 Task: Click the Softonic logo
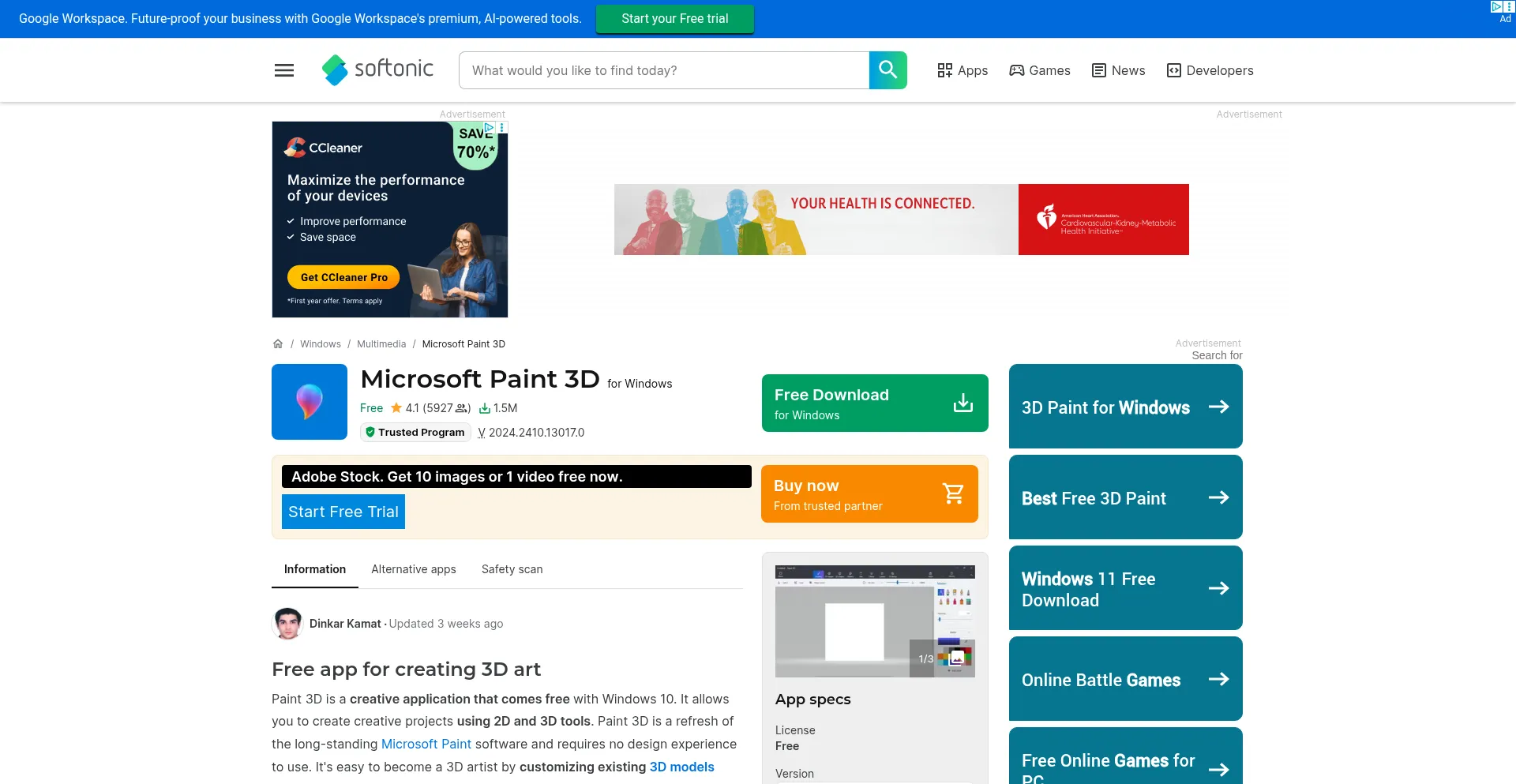[x=377, y=70]
